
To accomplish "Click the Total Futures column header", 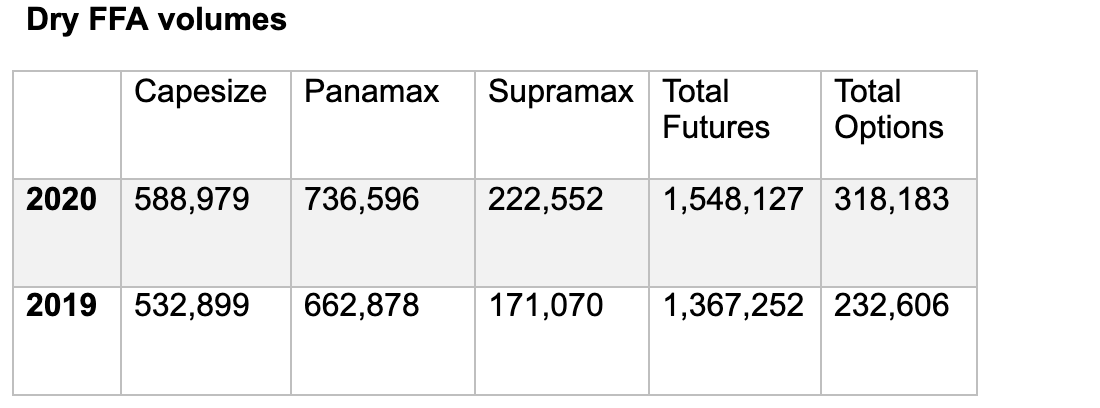I will tap(716, 110).
